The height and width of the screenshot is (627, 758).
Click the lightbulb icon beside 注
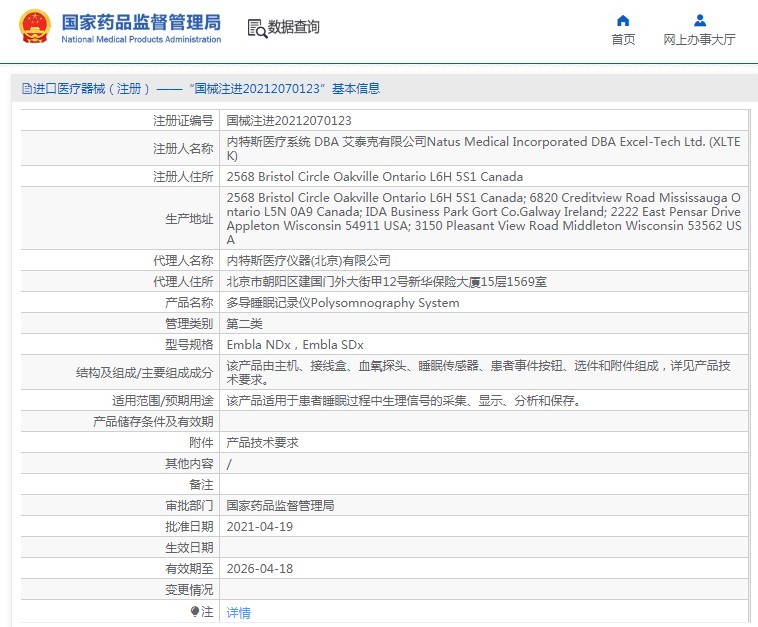pos(194,612)
